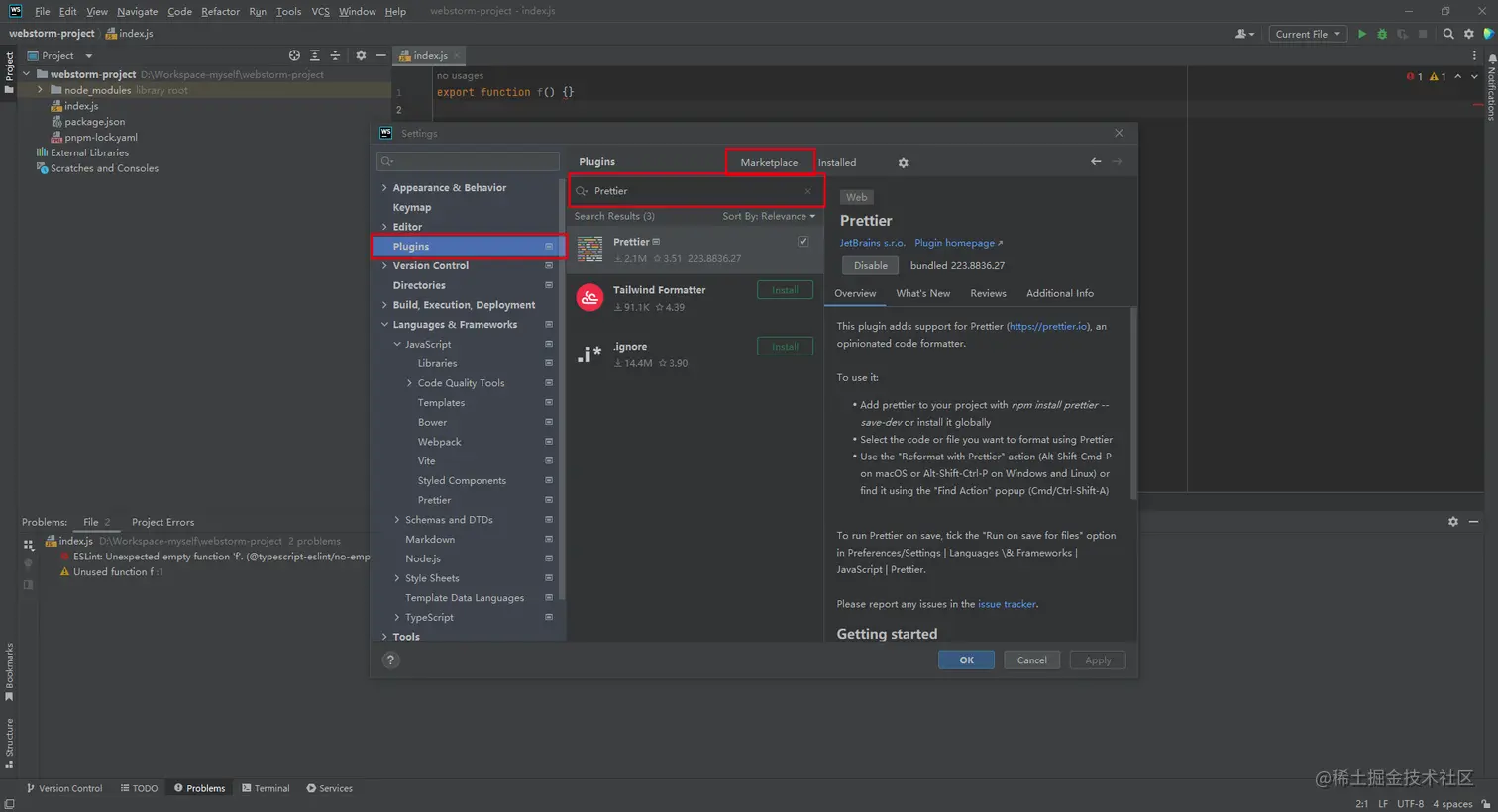This screenshot has width=1498, height=812.
Task: Select the Tailwind Formatter plugin icon
Action: point(590,297)
